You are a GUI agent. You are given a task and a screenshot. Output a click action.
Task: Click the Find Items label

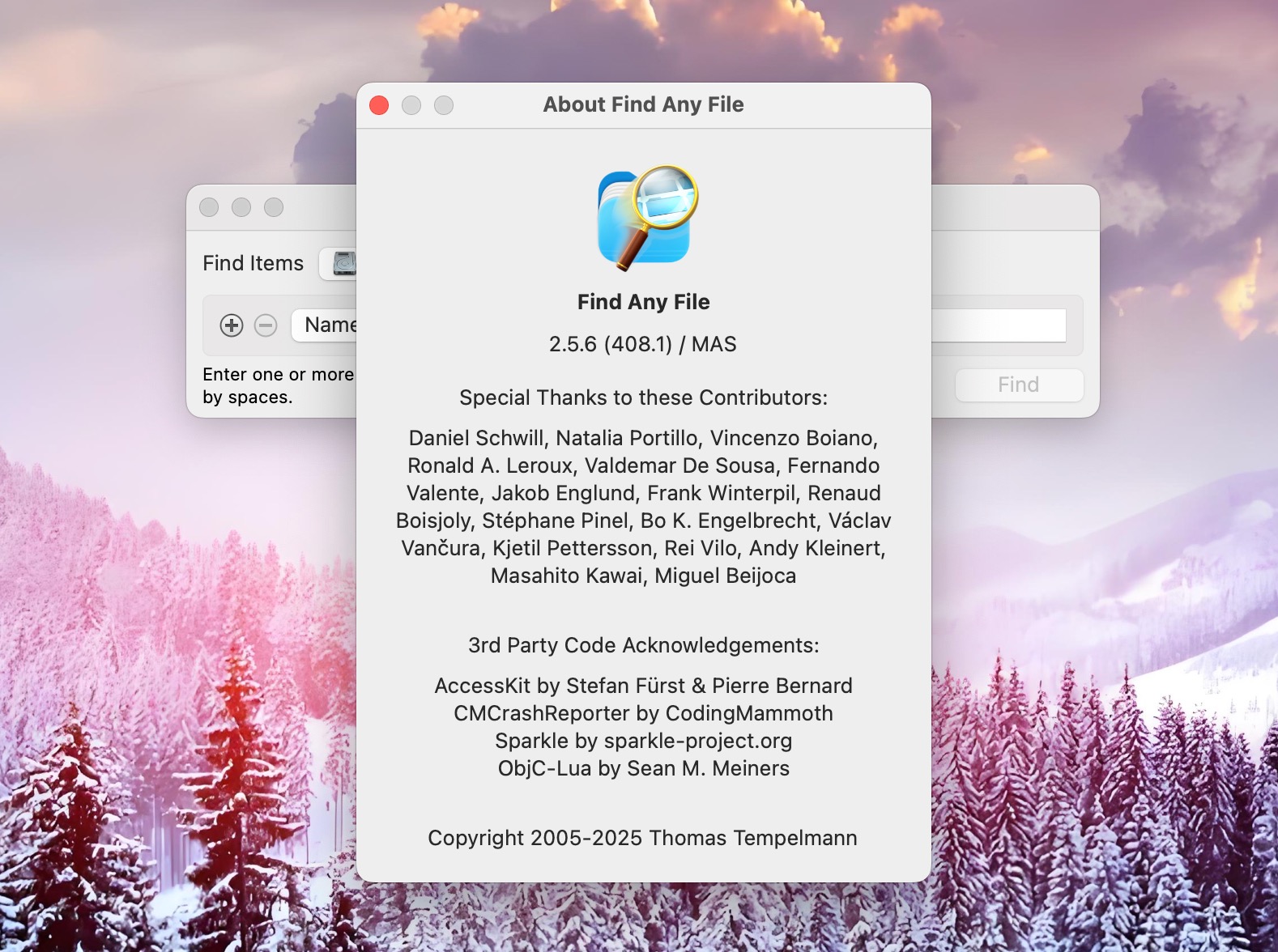253,263
